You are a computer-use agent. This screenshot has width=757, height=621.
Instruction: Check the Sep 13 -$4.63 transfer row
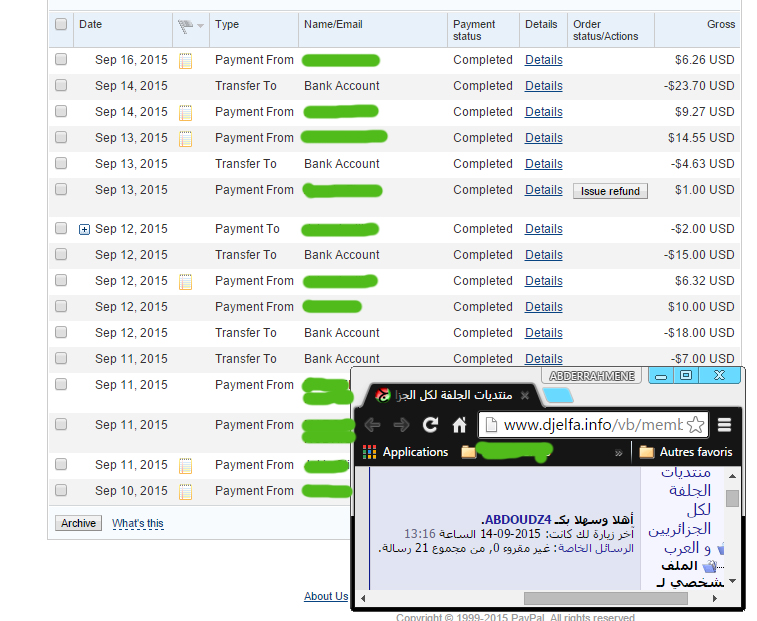click(61, 164)
